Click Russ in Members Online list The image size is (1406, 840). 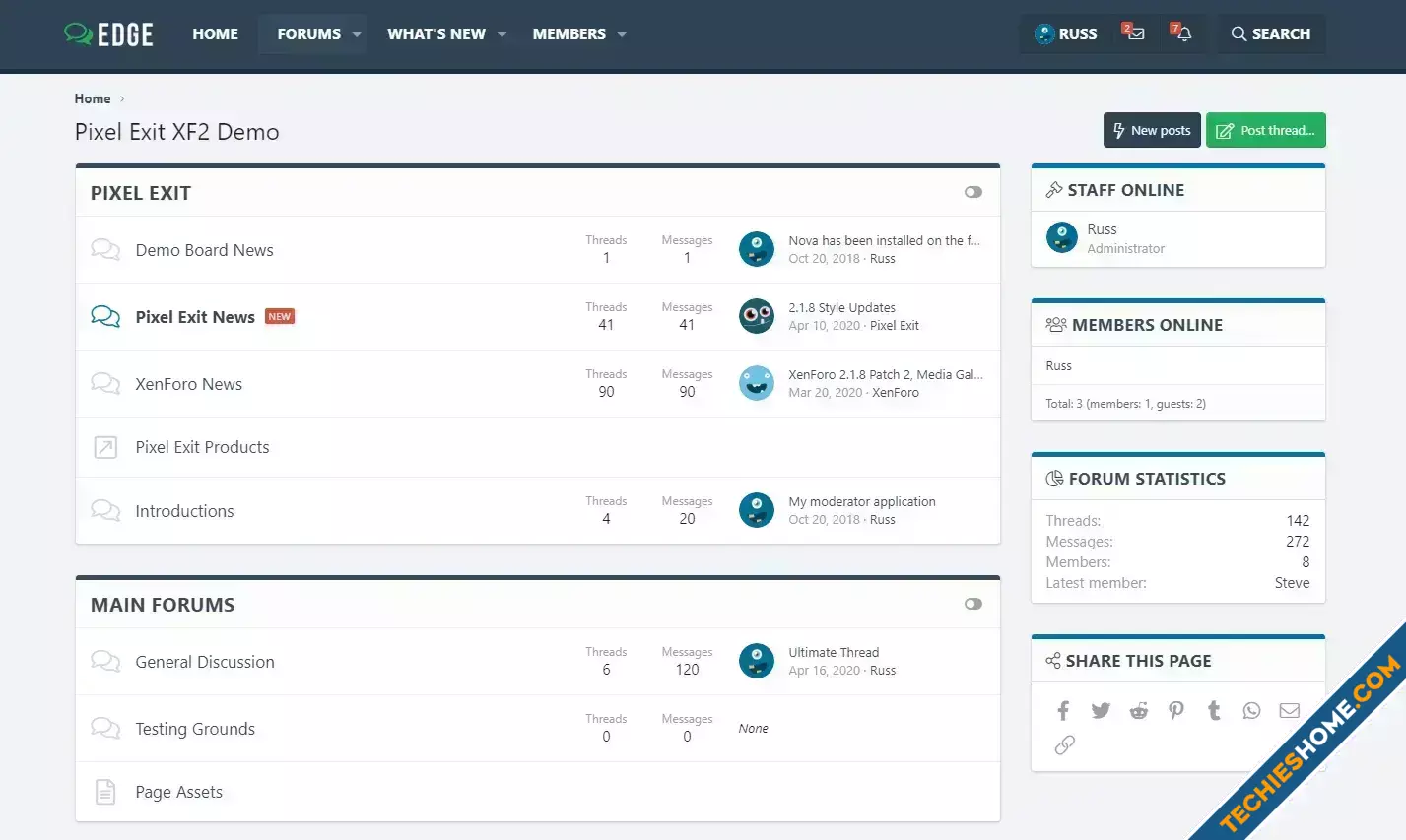(1058, 365)
